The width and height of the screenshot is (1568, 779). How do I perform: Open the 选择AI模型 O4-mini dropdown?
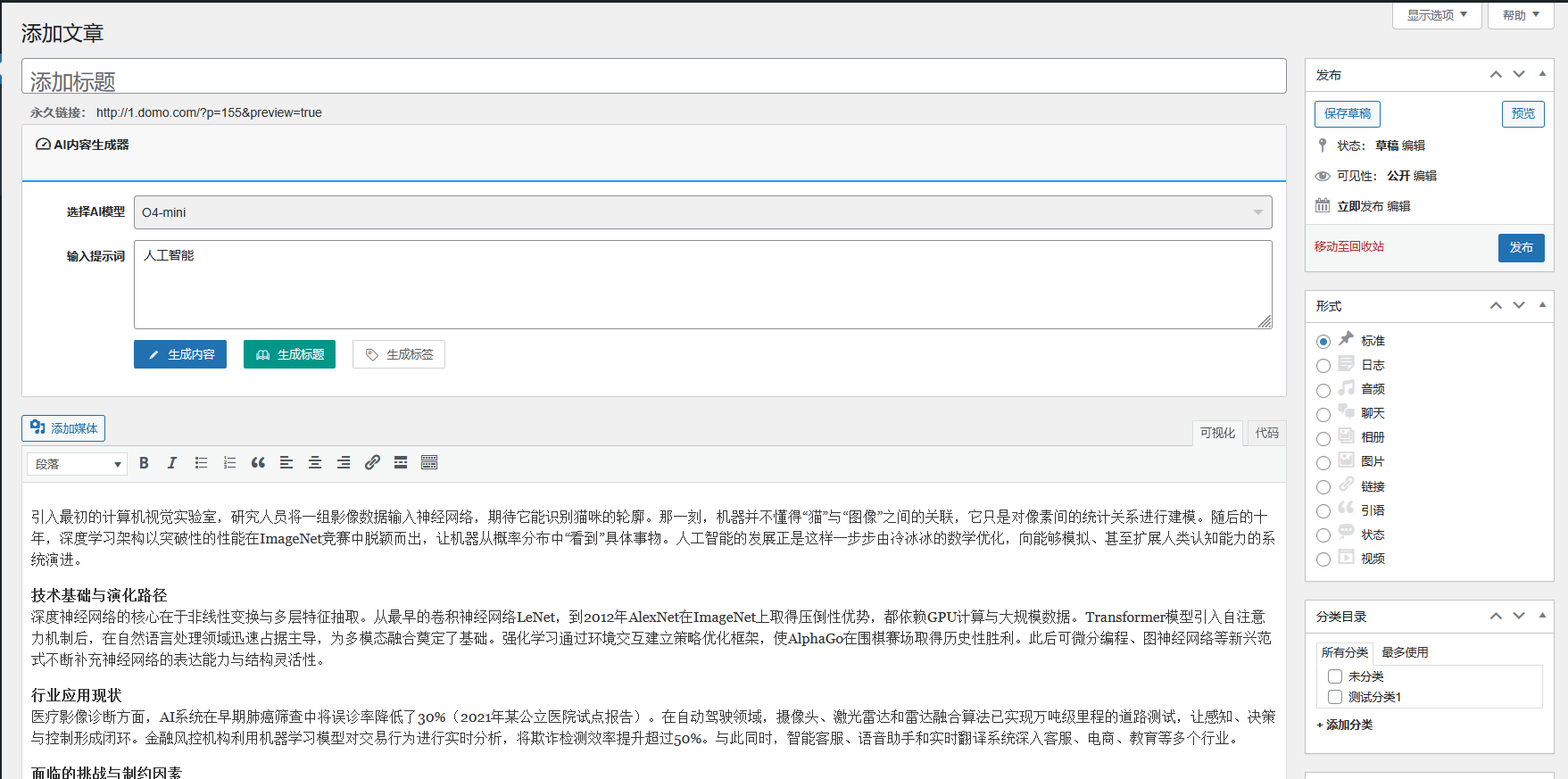pyautogui.click(x=703, y=212)
